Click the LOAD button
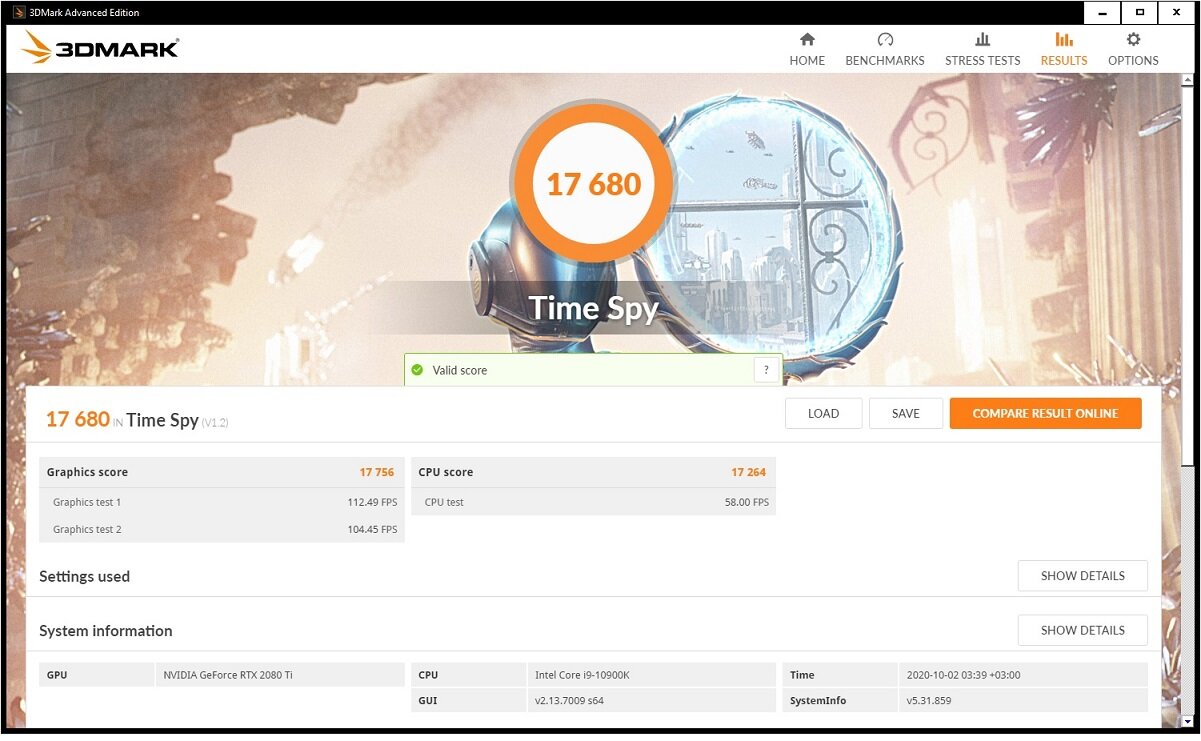The width and height of the screenshot is (1201, 741). (x=823, y=414)
